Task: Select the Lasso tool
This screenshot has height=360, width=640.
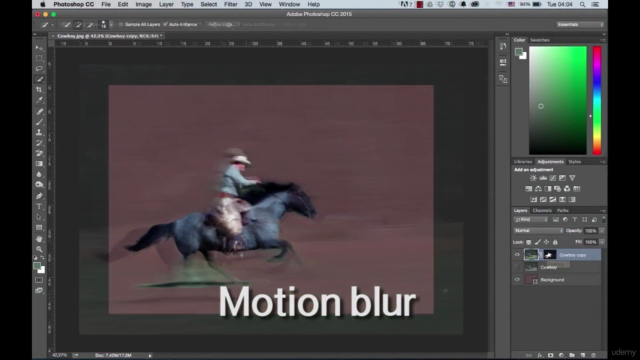Action: 39,69
